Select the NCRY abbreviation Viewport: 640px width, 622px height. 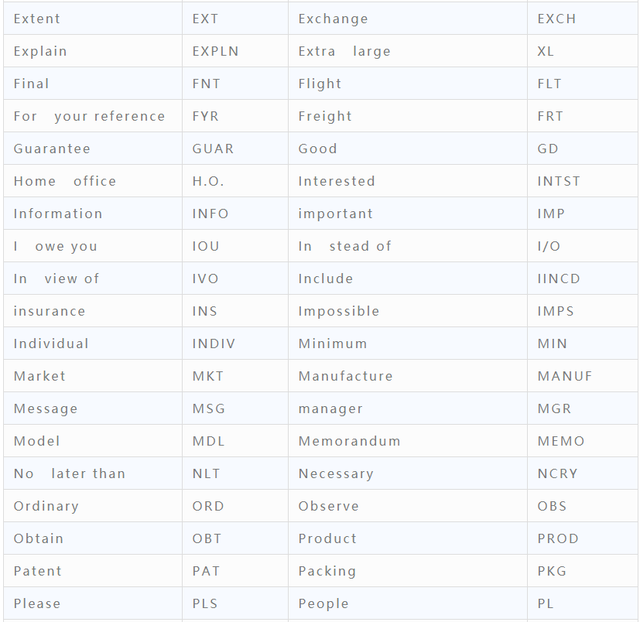[x=557, y=474]
